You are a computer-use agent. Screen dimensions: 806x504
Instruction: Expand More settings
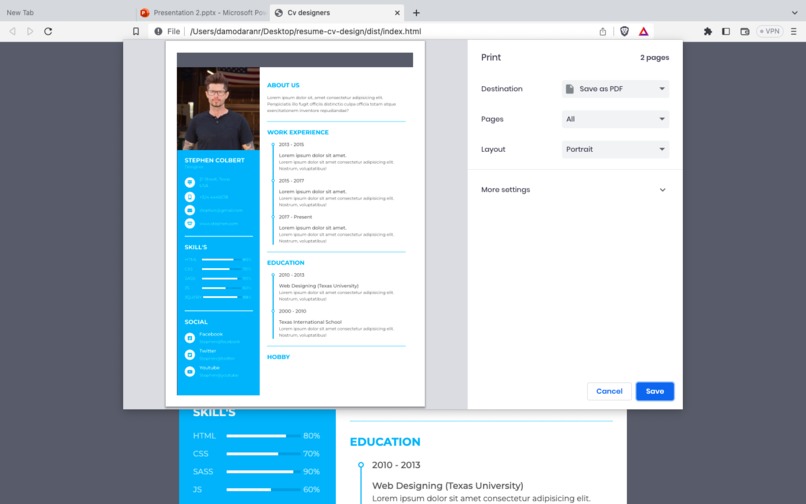575,190
